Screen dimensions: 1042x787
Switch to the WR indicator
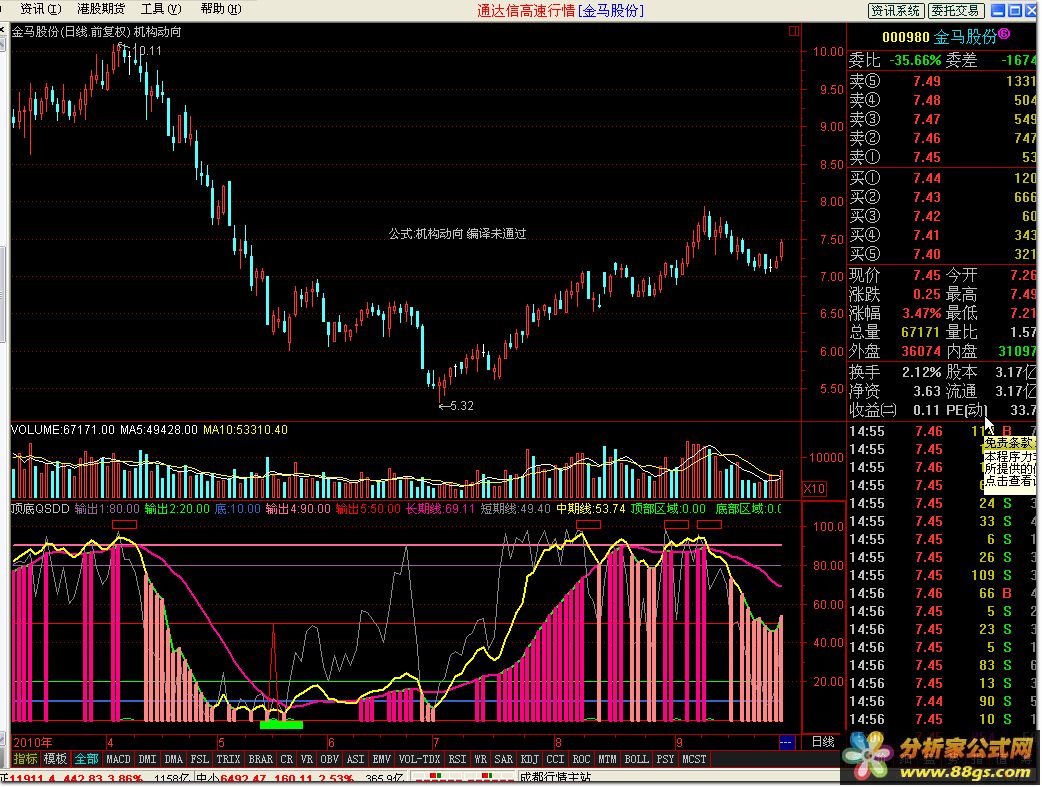pyautogui.click(x=480, y=758)
